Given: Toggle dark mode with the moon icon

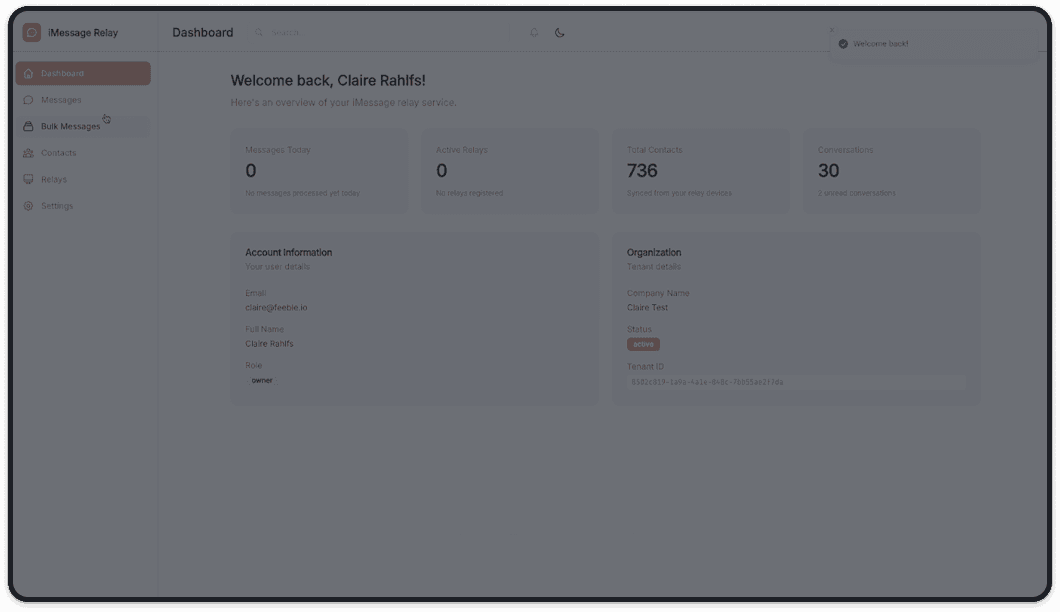Looking at the screenshot, I should [x=560, y=32].
